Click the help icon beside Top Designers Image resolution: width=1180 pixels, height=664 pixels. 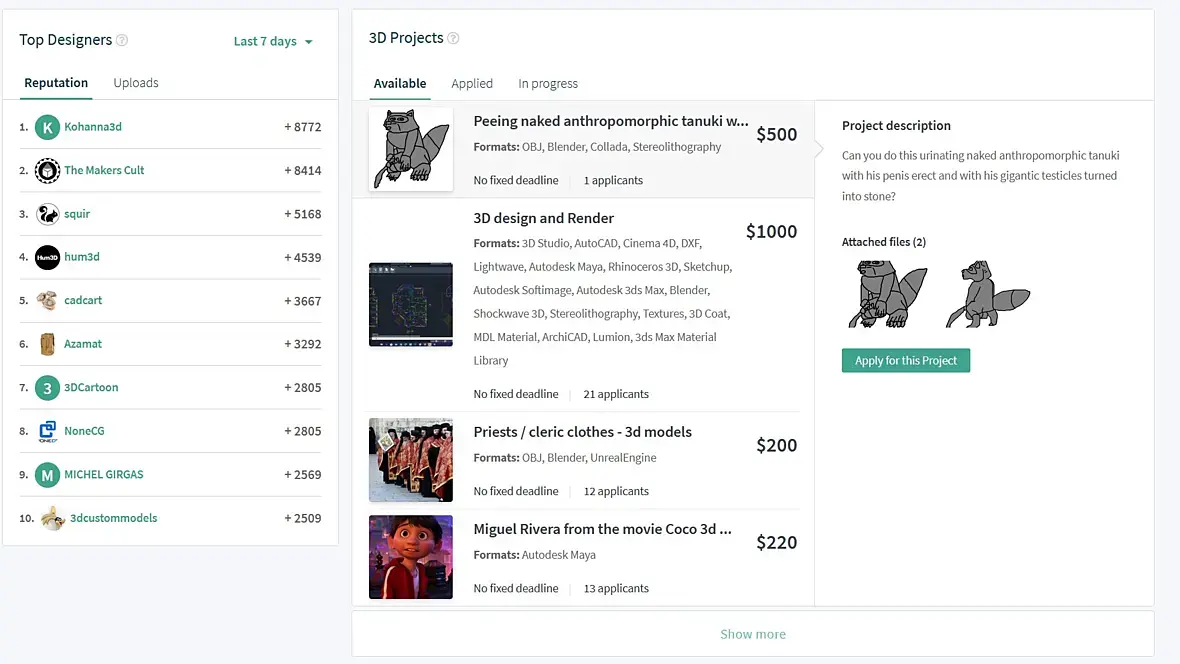(x=122, y=40)
